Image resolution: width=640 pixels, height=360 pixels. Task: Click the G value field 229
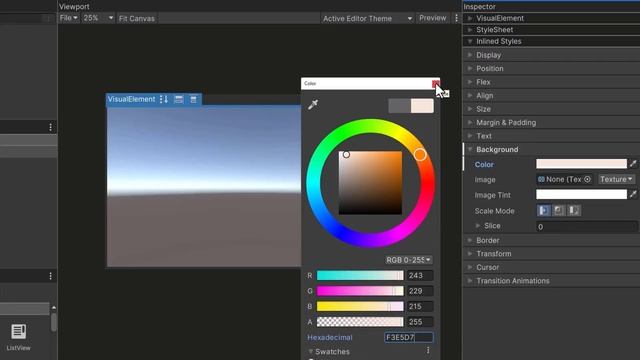(420, 291)
